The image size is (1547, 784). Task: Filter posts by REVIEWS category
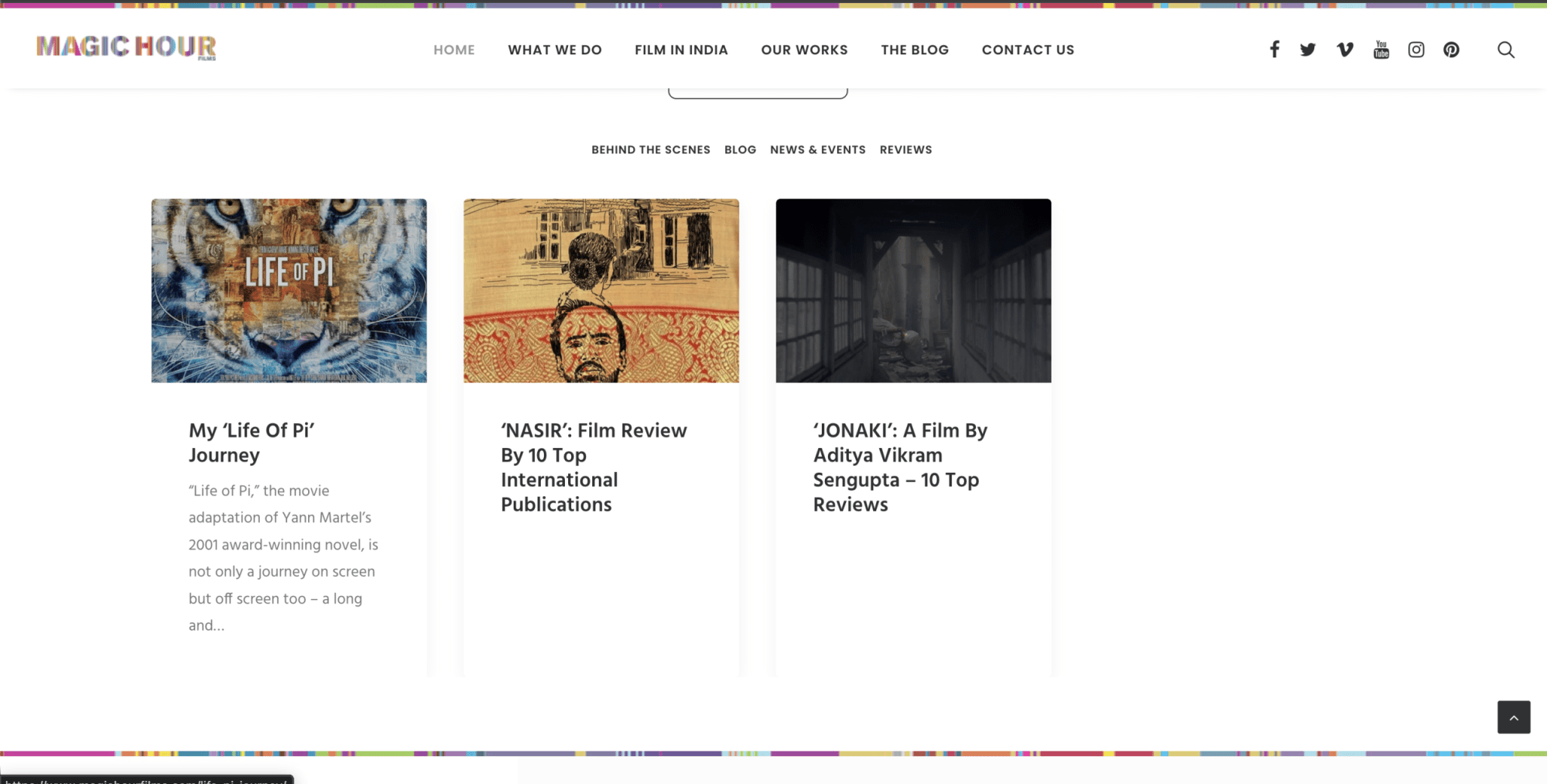pyautogui.click(x=906, y=150)
